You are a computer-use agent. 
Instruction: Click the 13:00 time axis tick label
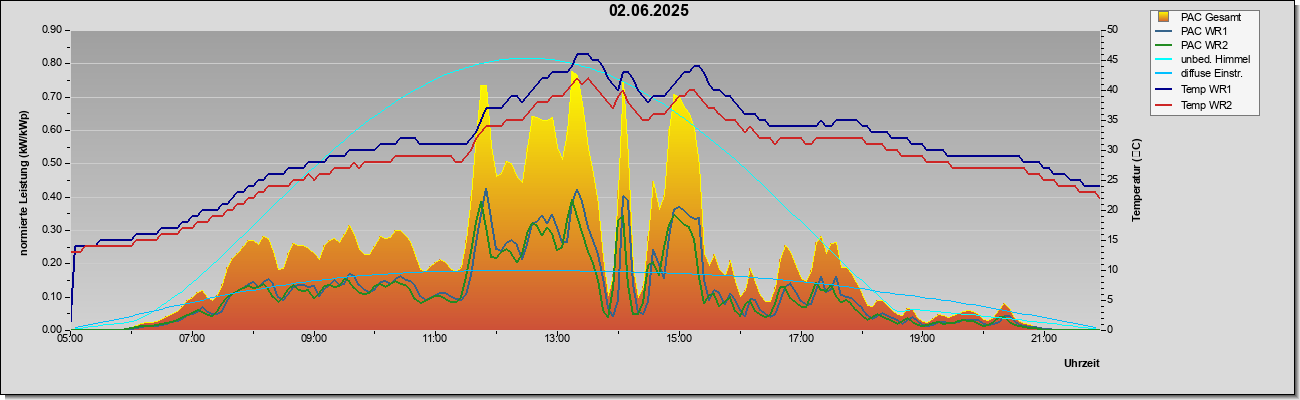[557, 339]
